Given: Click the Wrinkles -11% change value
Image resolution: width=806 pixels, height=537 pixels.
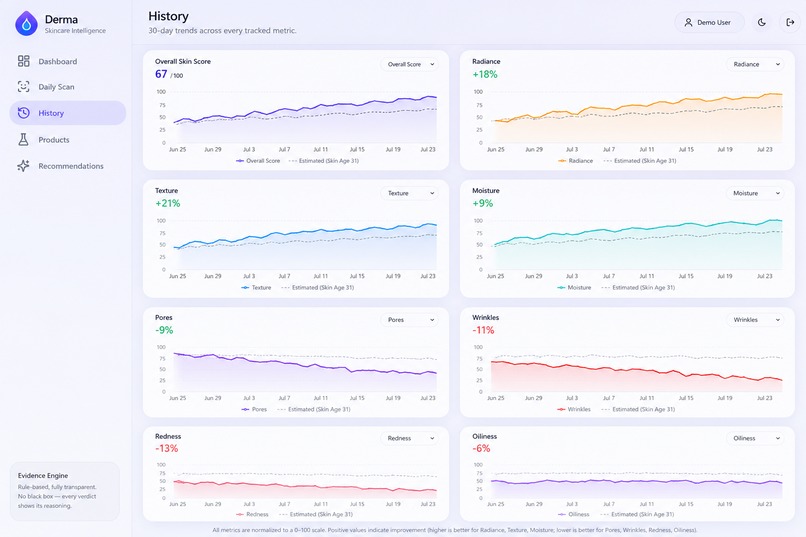Looking at the screenshot, I should point(483,330).
